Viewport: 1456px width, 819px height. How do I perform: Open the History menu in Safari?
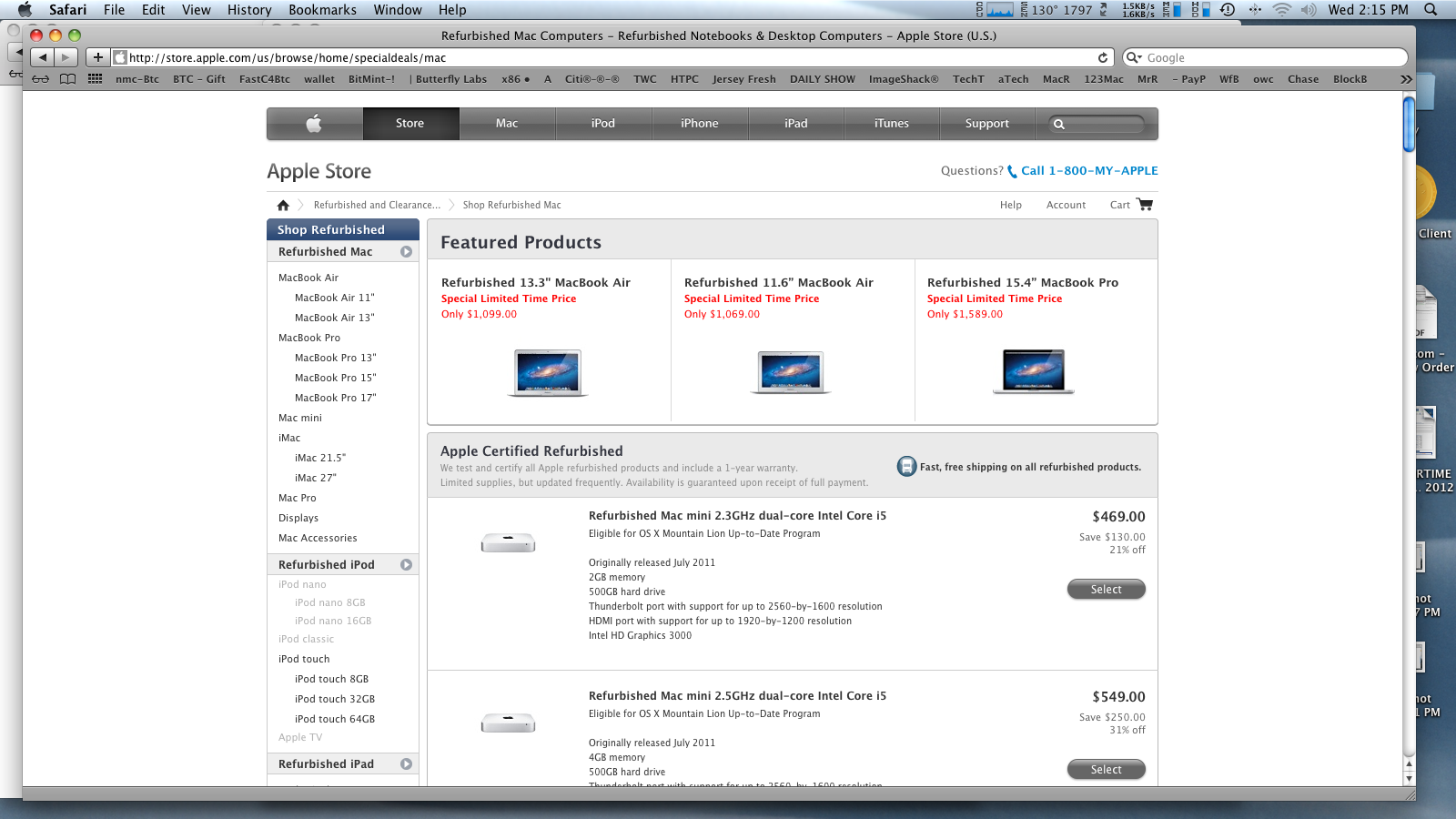pyautogui.click(x=249, y=10)
